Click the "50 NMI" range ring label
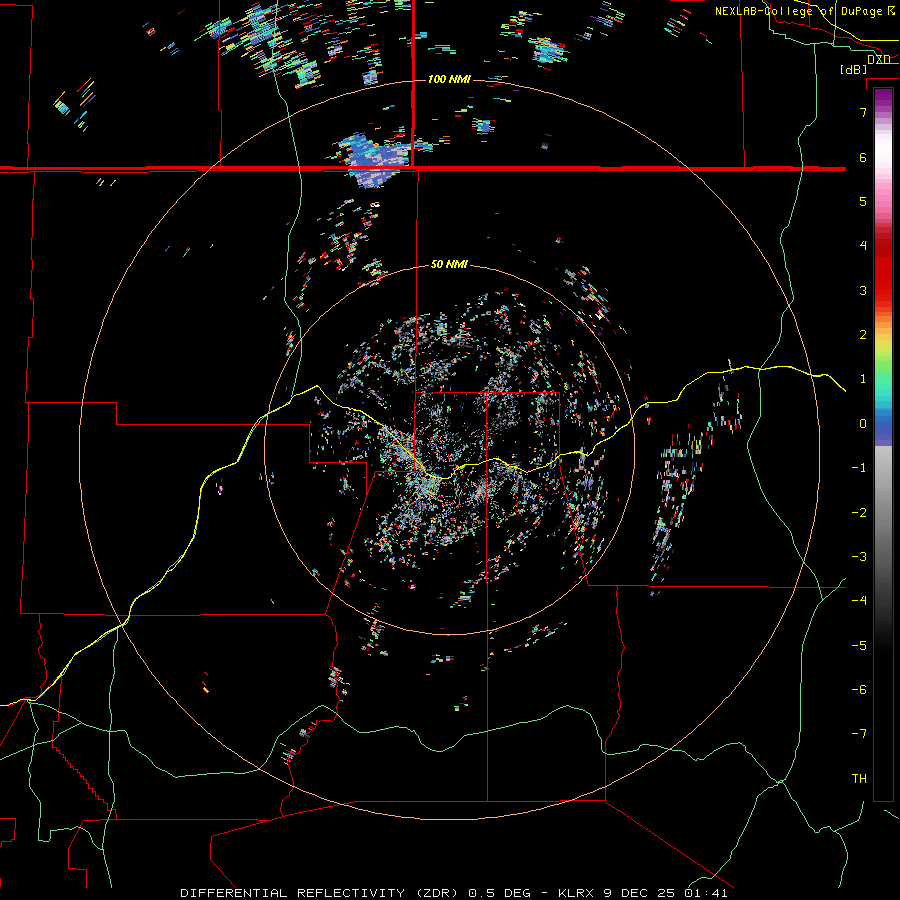This screenshot has width=900, height=900. tap(449, 265)
